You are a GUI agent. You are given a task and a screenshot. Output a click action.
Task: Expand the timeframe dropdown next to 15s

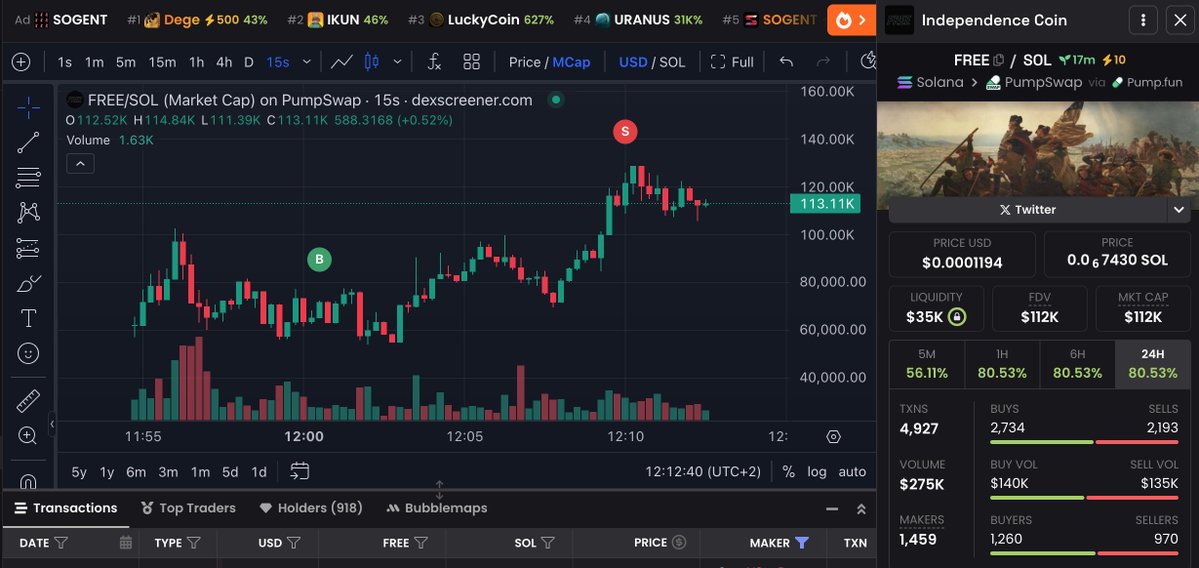click(307, 62)
